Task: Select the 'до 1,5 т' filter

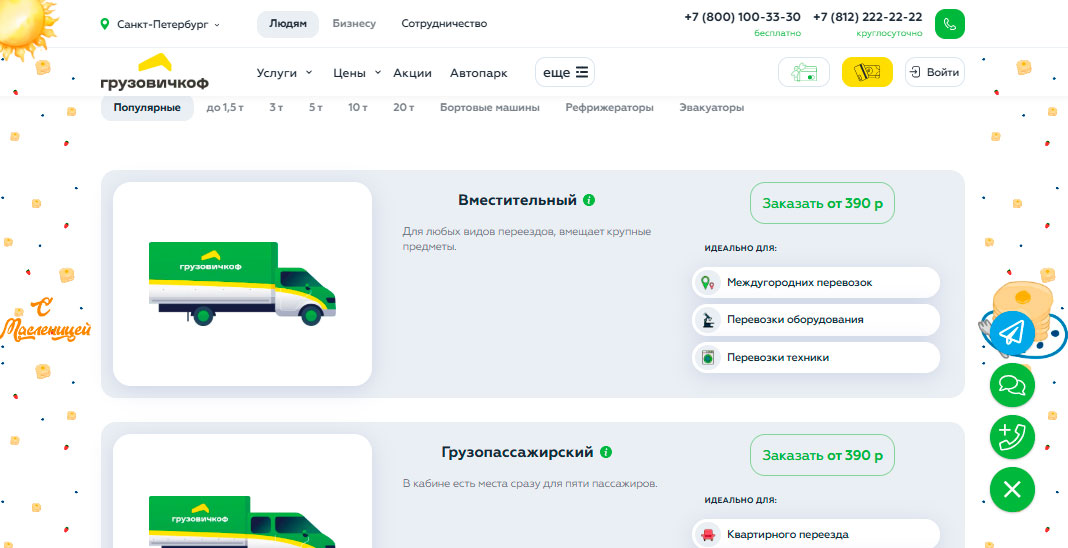Action: pos(225,108)
